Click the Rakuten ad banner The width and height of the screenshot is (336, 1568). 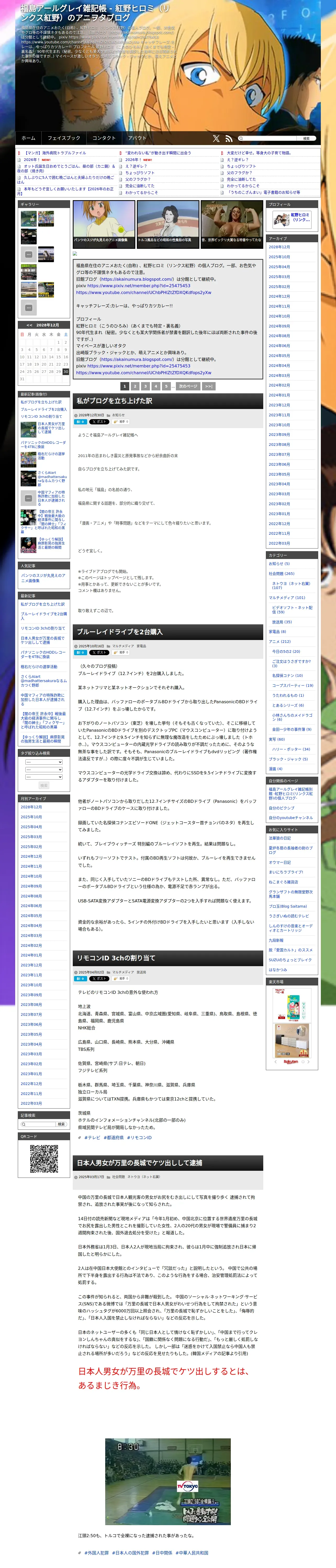(x=292, y=1026)
